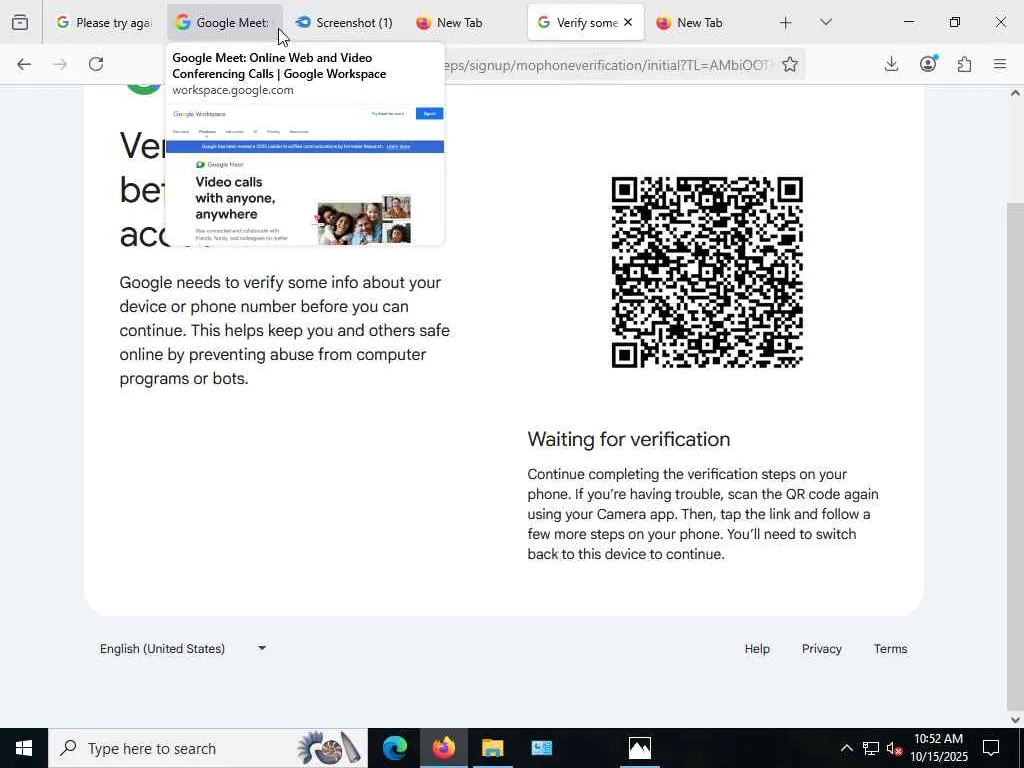Switch to the New Tab next to Screenshot (1)

[464, 22]
